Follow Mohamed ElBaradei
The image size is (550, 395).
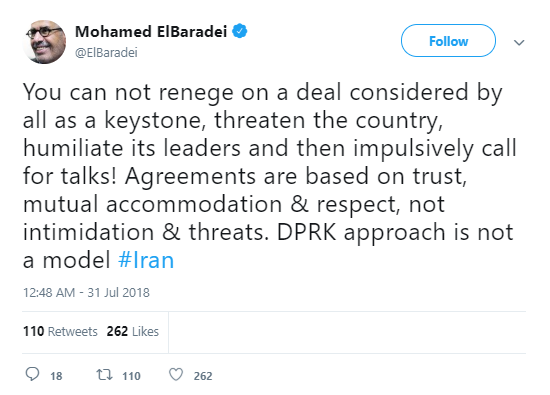[448, 41]
